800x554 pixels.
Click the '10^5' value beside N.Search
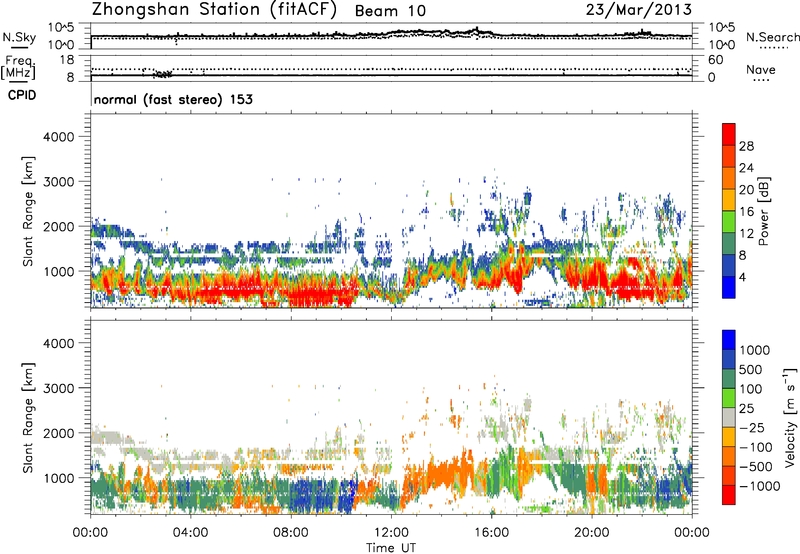point(722,27)
